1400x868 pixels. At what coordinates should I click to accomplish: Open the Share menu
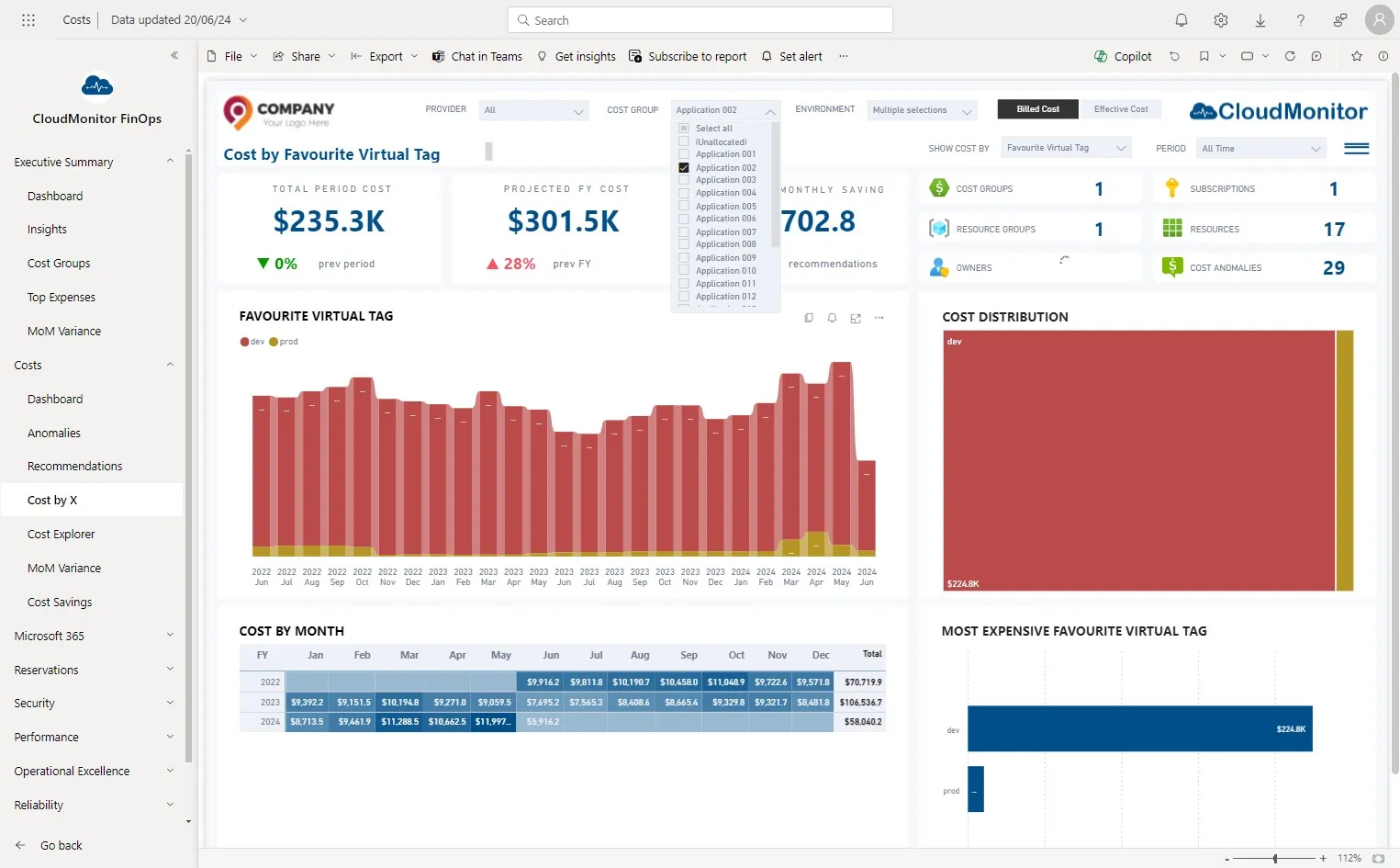pyautogui.click(x=305, y=56)
